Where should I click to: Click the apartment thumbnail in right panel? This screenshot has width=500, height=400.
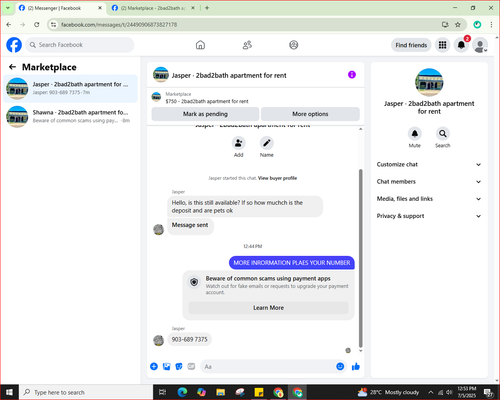click(429, 82)
